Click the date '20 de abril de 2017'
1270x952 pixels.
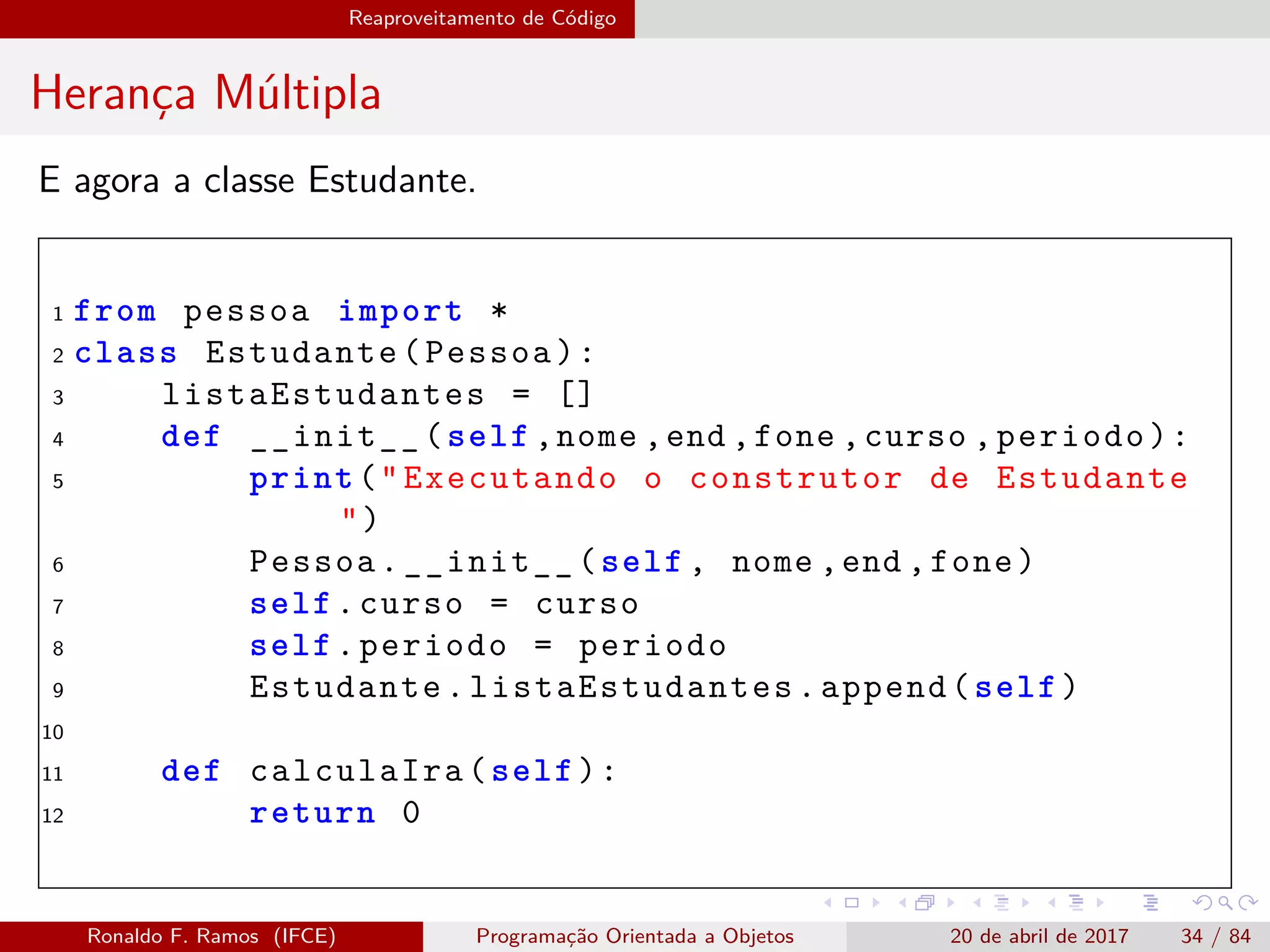coord(1039,936)
